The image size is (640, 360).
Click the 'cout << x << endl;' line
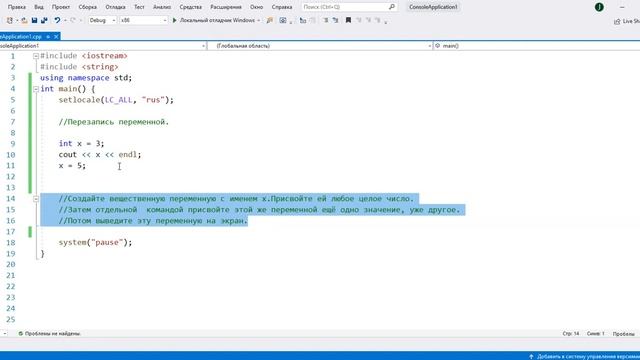click(100, 155)
